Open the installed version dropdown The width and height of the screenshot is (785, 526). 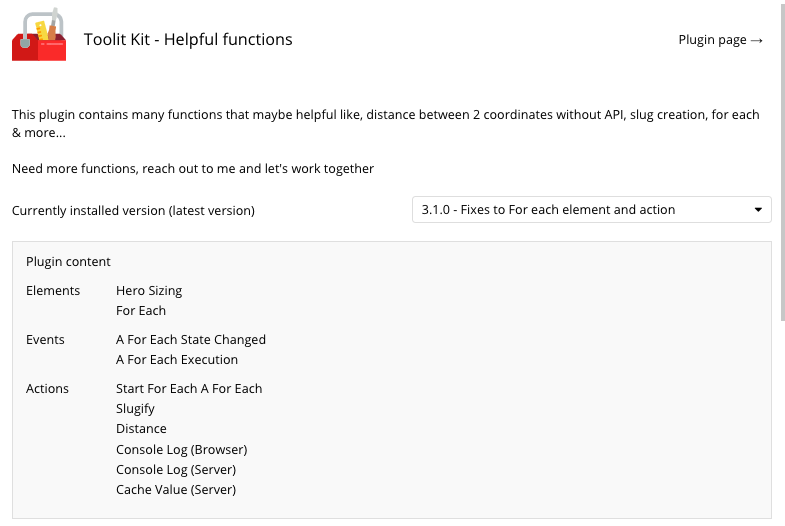click(x=590, y=210)
